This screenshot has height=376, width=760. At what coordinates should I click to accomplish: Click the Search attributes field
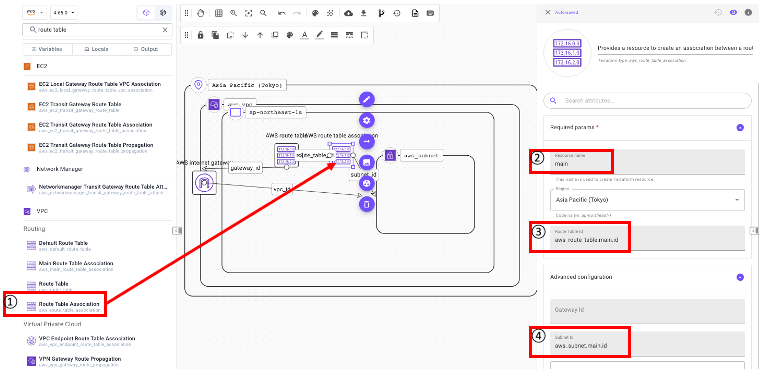point(647,101)
